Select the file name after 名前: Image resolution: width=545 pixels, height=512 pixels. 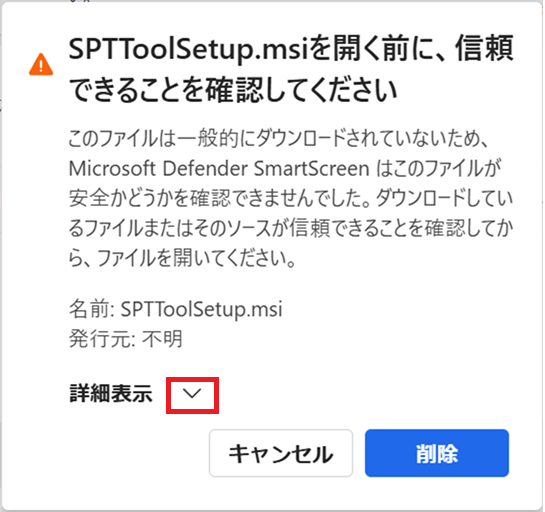[201, 309]
